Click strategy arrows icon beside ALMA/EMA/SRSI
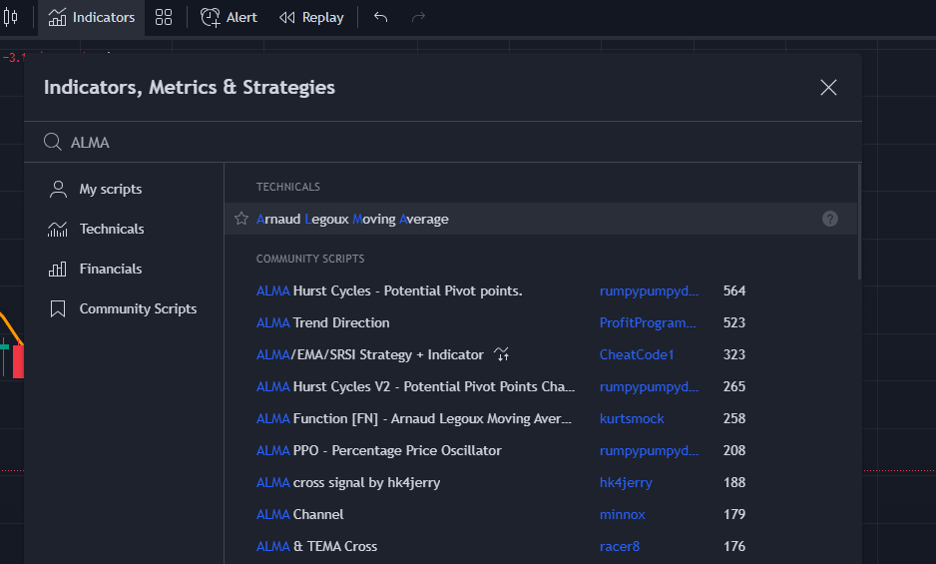The height and width of the screenshot is (564, 936). pos(502,355)
